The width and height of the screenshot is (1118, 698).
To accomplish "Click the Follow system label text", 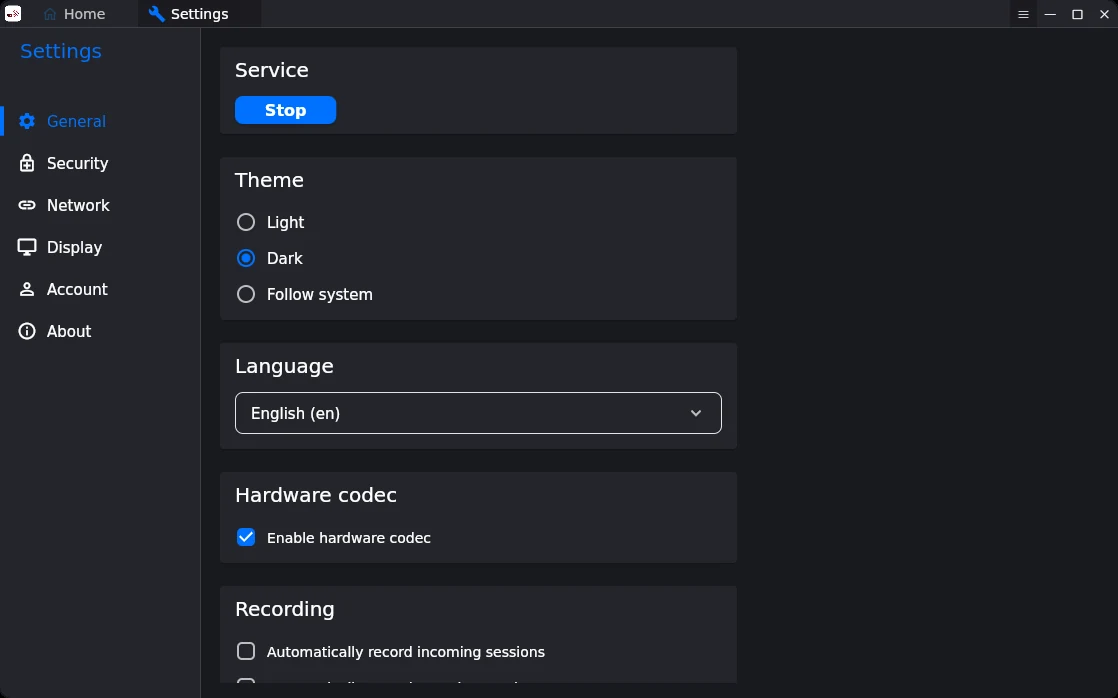I will tap(319, 294).
